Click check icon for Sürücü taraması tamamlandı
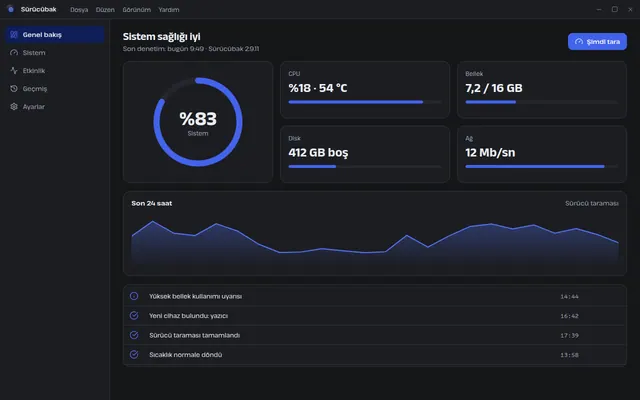The height and width of the screenshot is (400, 640). 134,335
